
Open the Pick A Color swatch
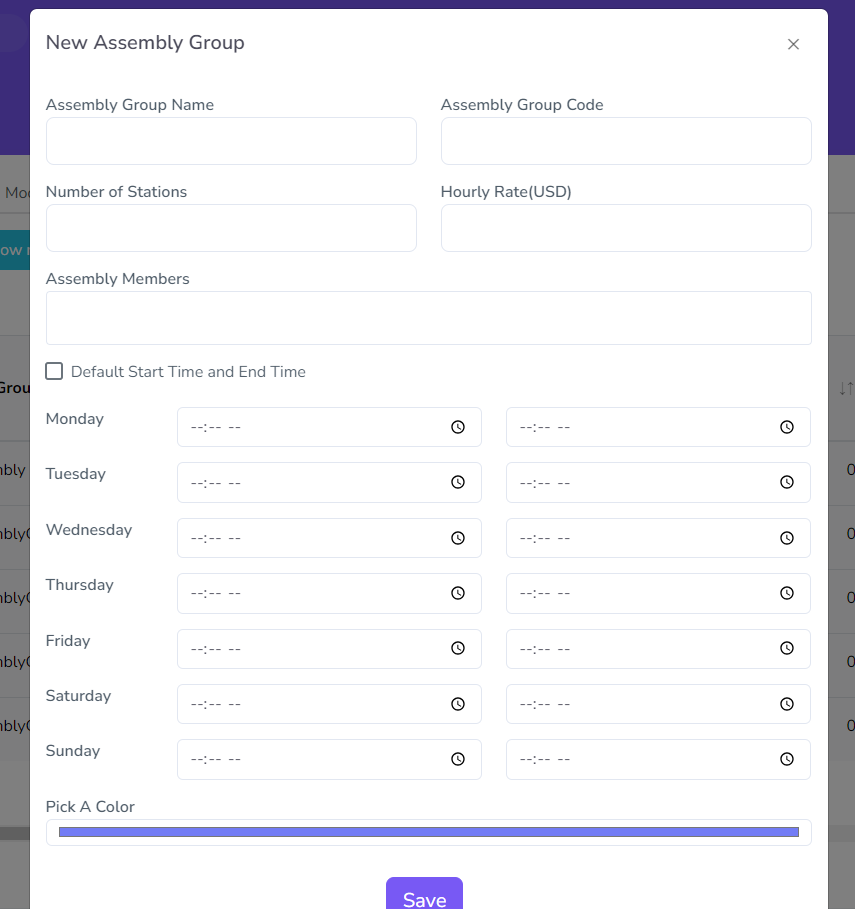click(428, 832)
